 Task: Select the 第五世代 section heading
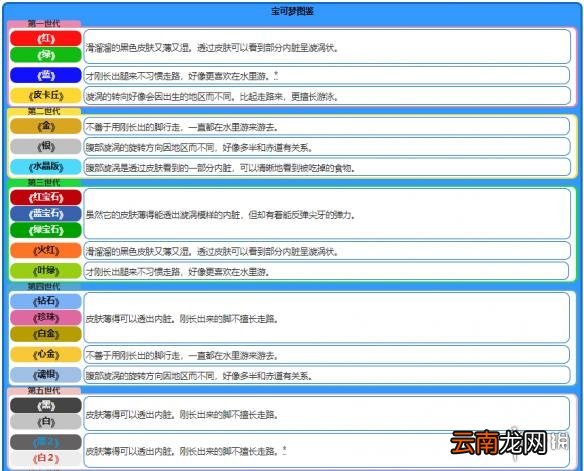(x=44, y=391)
